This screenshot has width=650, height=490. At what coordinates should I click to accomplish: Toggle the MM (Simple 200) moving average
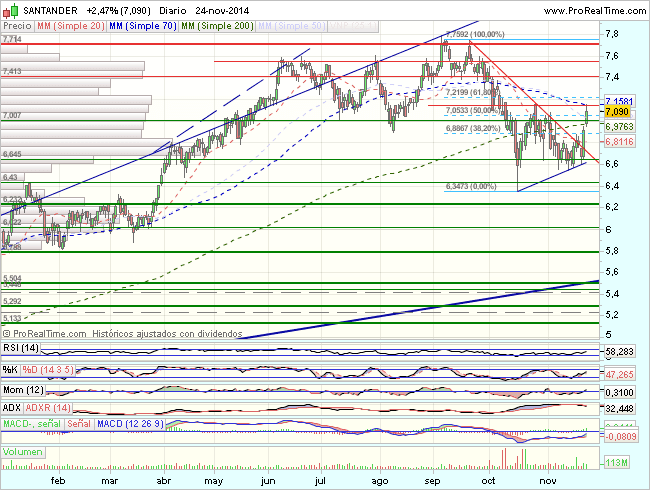click(x=217, y=26)
